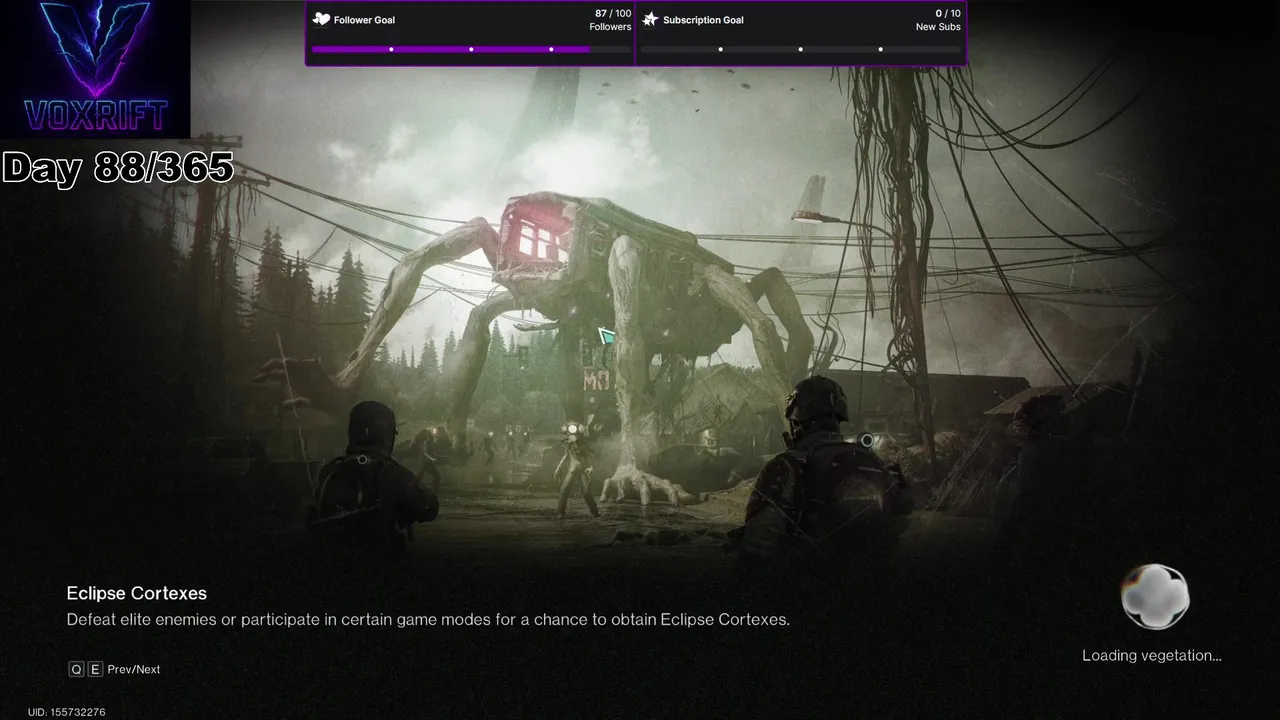Click the Prev/Next label

click(x=134, y=669)
